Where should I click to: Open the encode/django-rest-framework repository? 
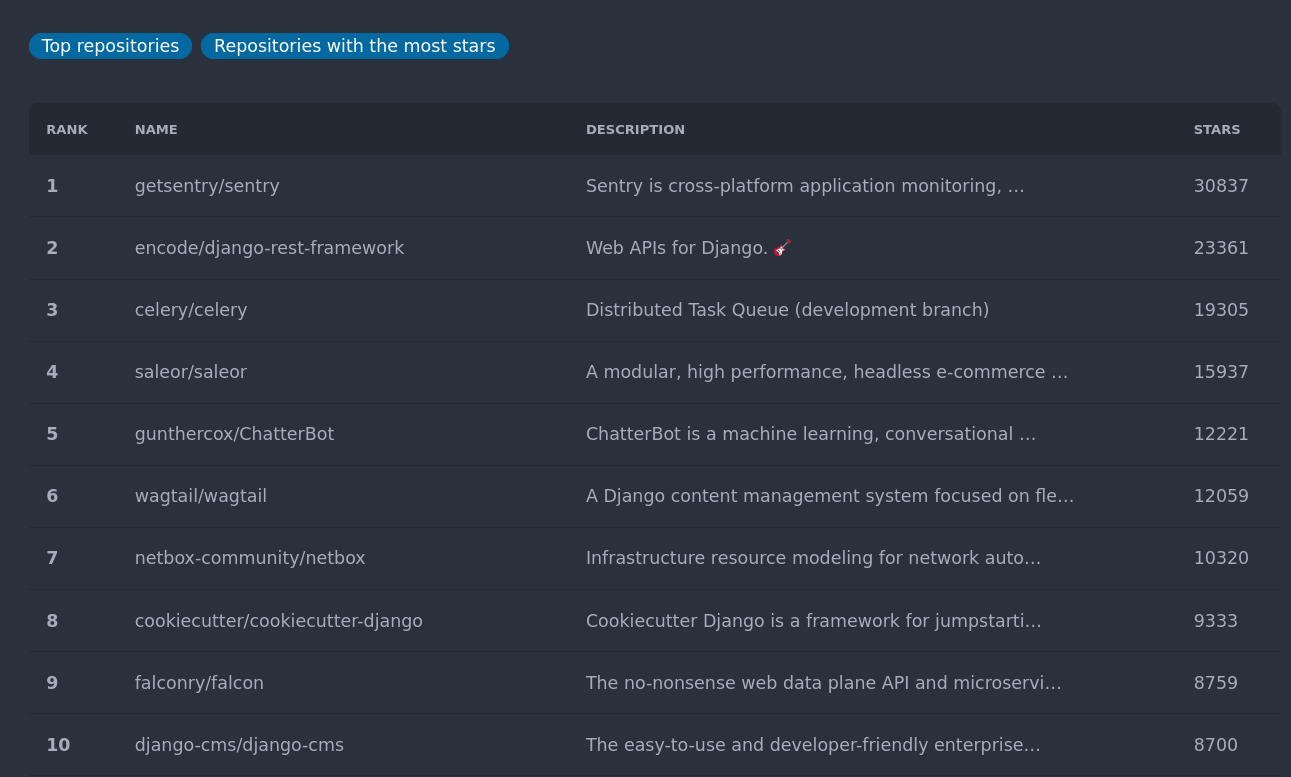269,248
